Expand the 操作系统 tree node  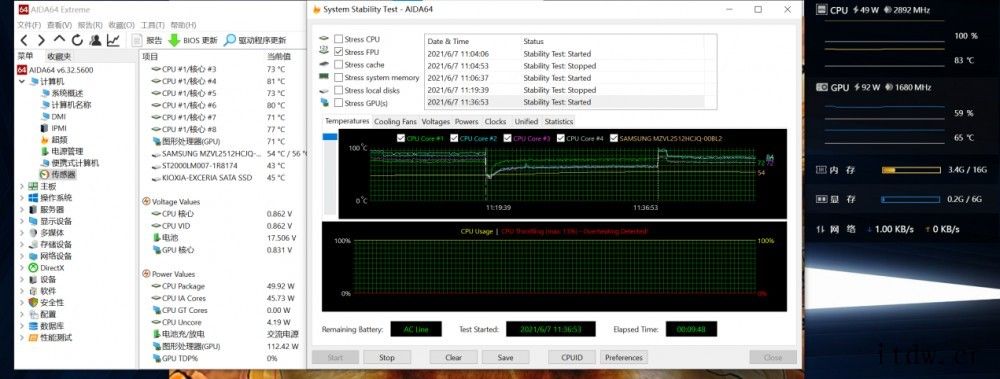tap(22, 198)
